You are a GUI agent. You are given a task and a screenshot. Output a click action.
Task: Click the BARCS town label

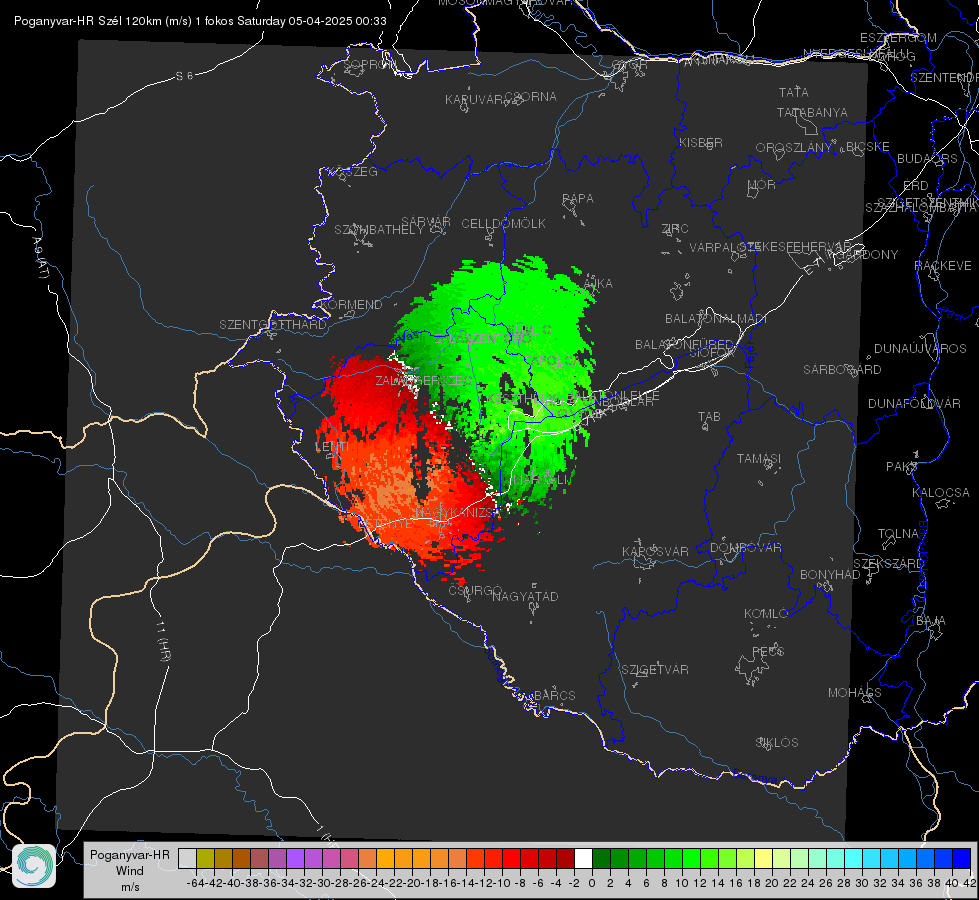tap(554, 695)
